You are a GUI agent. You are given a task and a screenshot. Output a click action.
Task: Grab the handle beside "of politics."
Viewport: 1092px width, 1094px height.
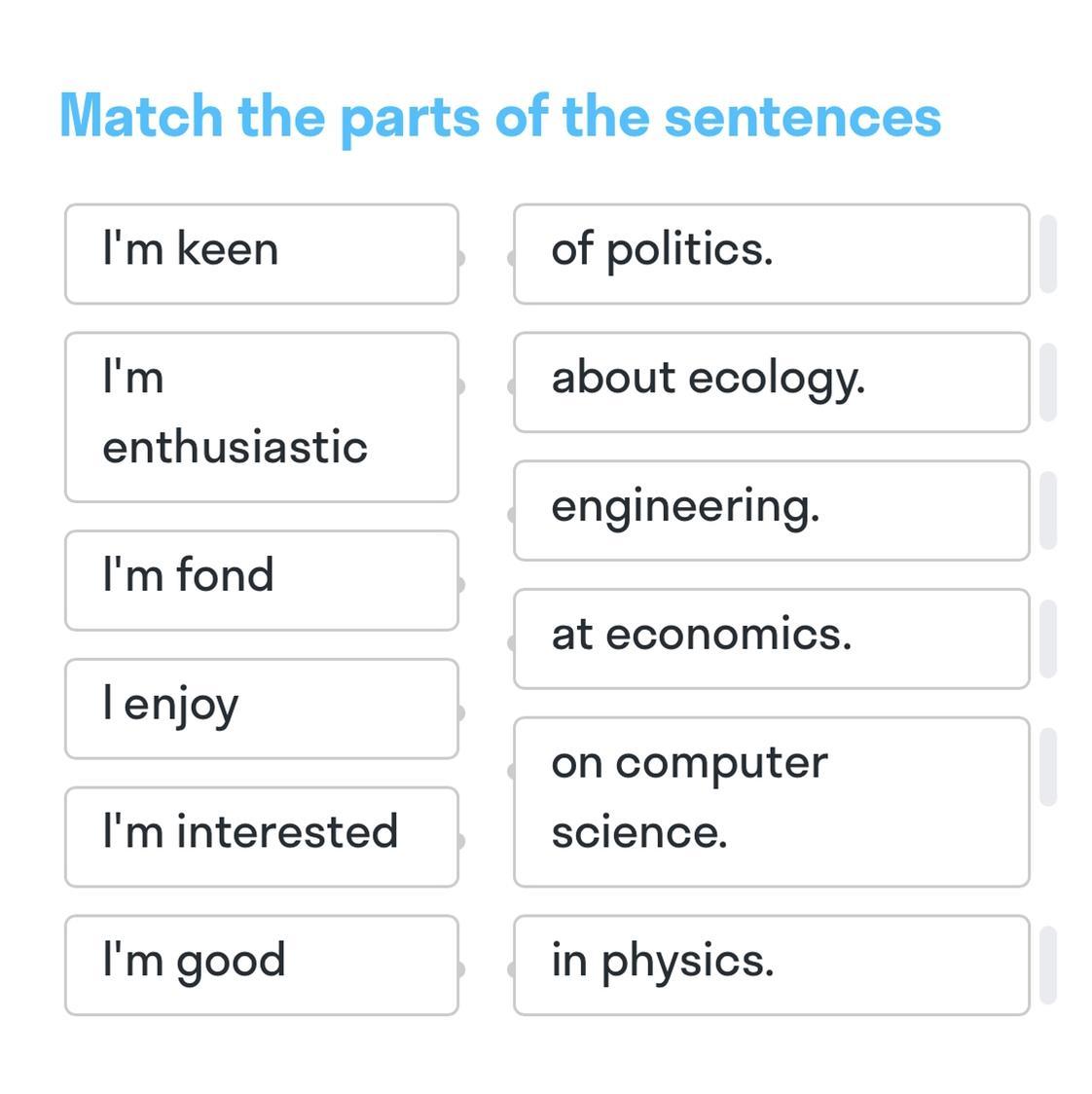click(x=1048, y=254)
